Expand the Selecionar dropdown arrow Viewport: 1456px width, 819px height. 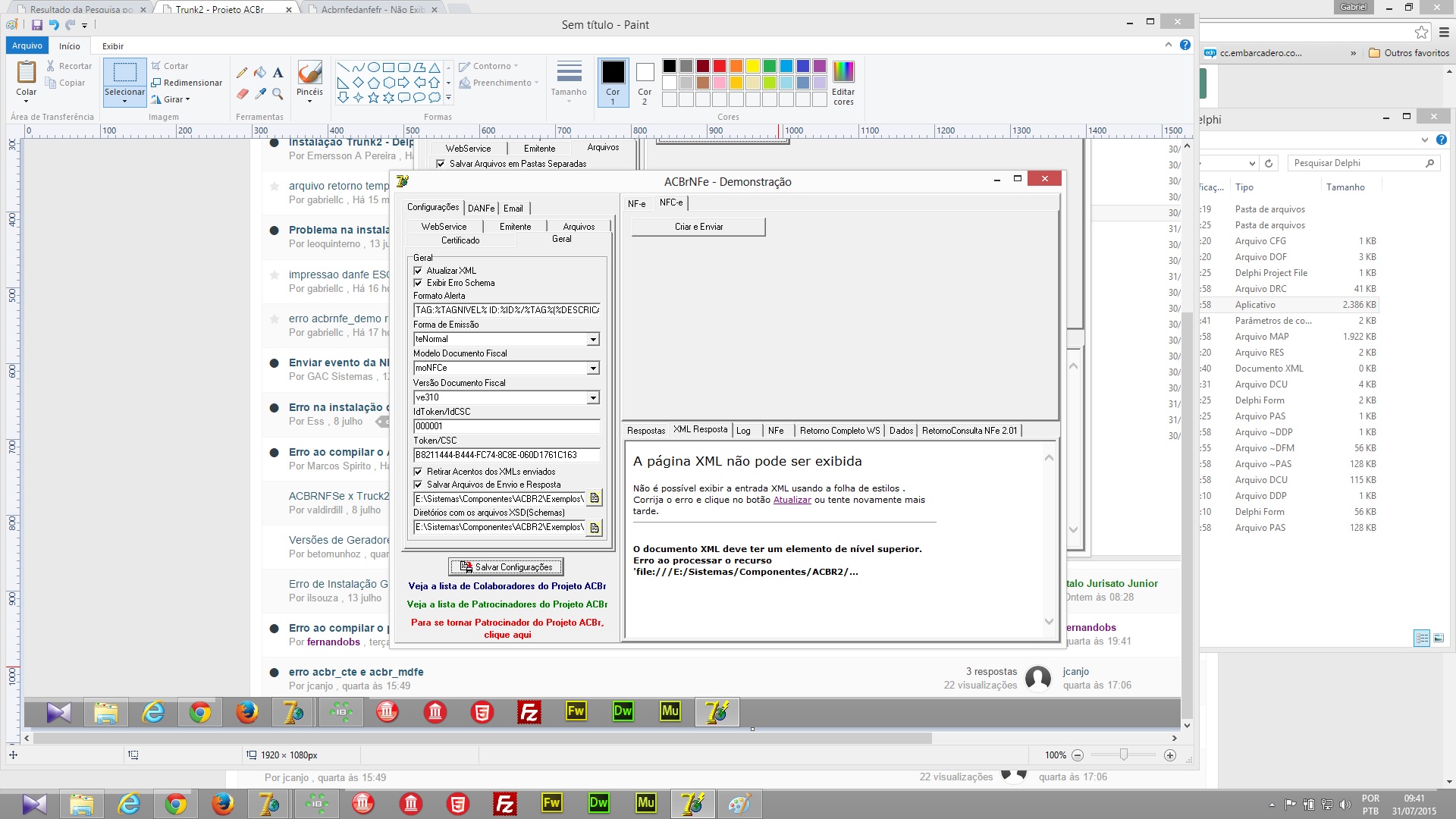coord(124,102)
